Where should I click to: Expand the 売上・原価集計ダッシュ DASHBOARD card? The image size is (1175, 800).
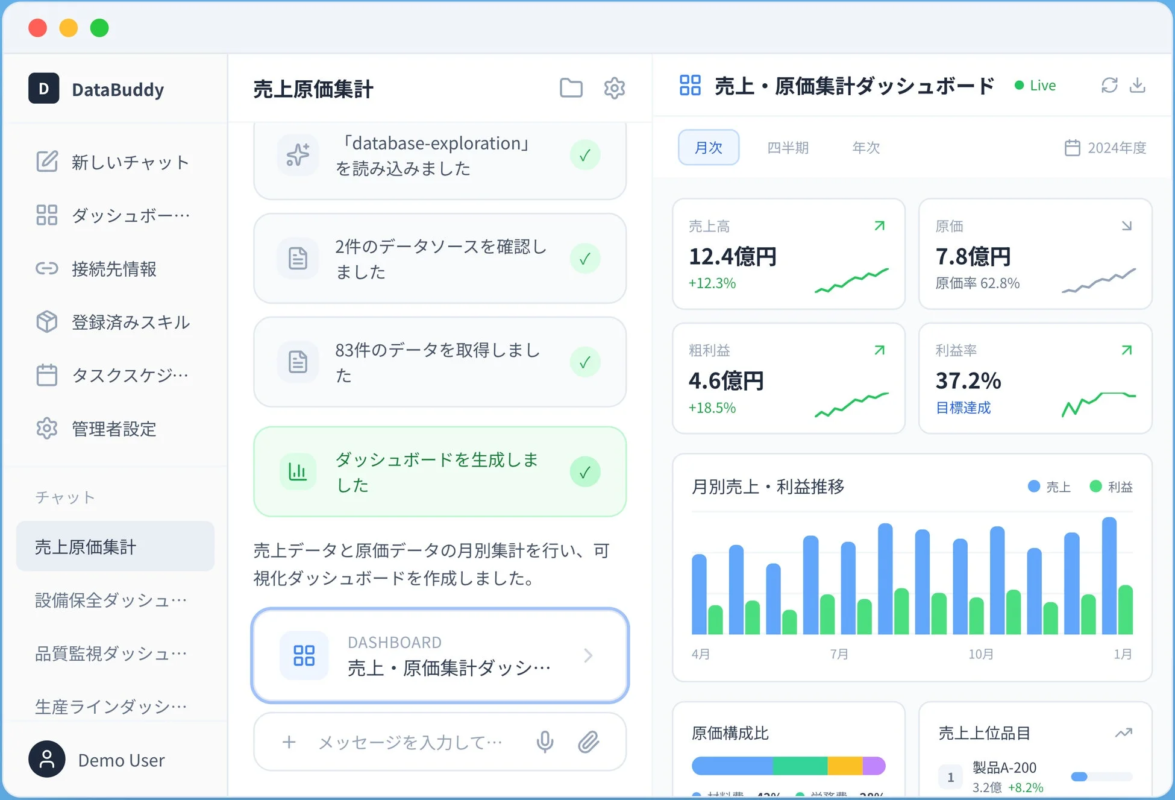tap(440, 656)
